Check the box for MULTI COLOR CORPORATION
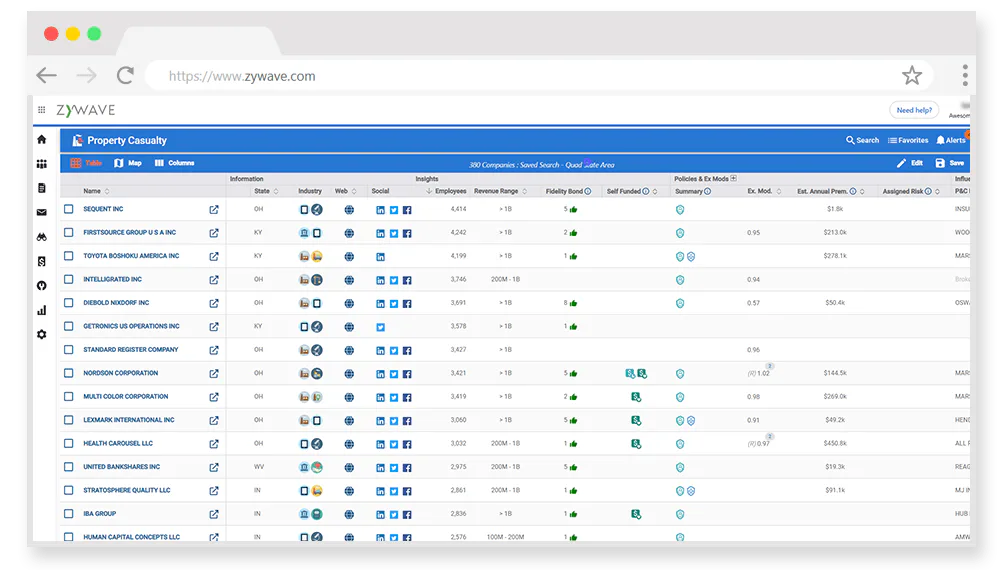This screenshot has width=1000, height=570. 69,397
